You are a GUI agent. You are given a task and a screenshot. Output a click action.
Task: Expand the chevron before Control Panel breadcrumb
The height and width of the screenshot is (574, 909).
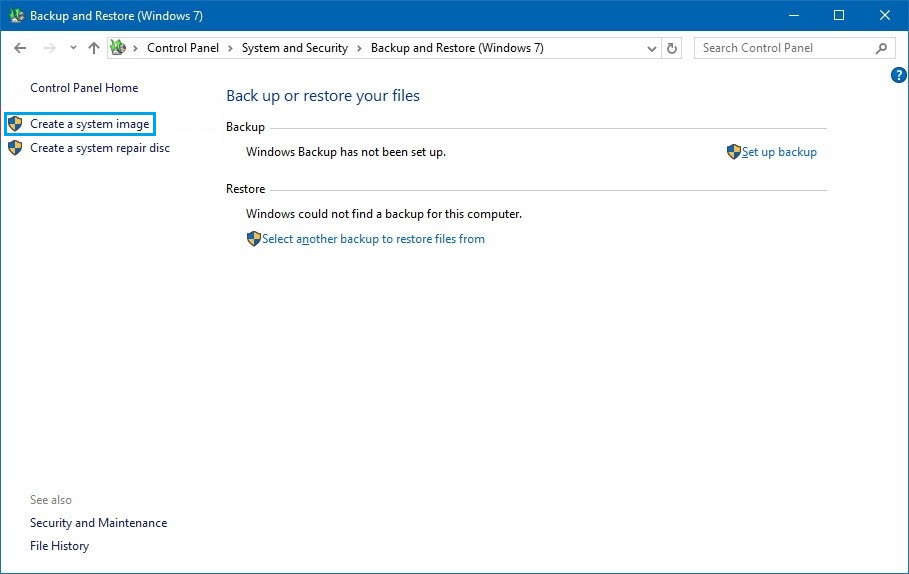coord(135,48)
